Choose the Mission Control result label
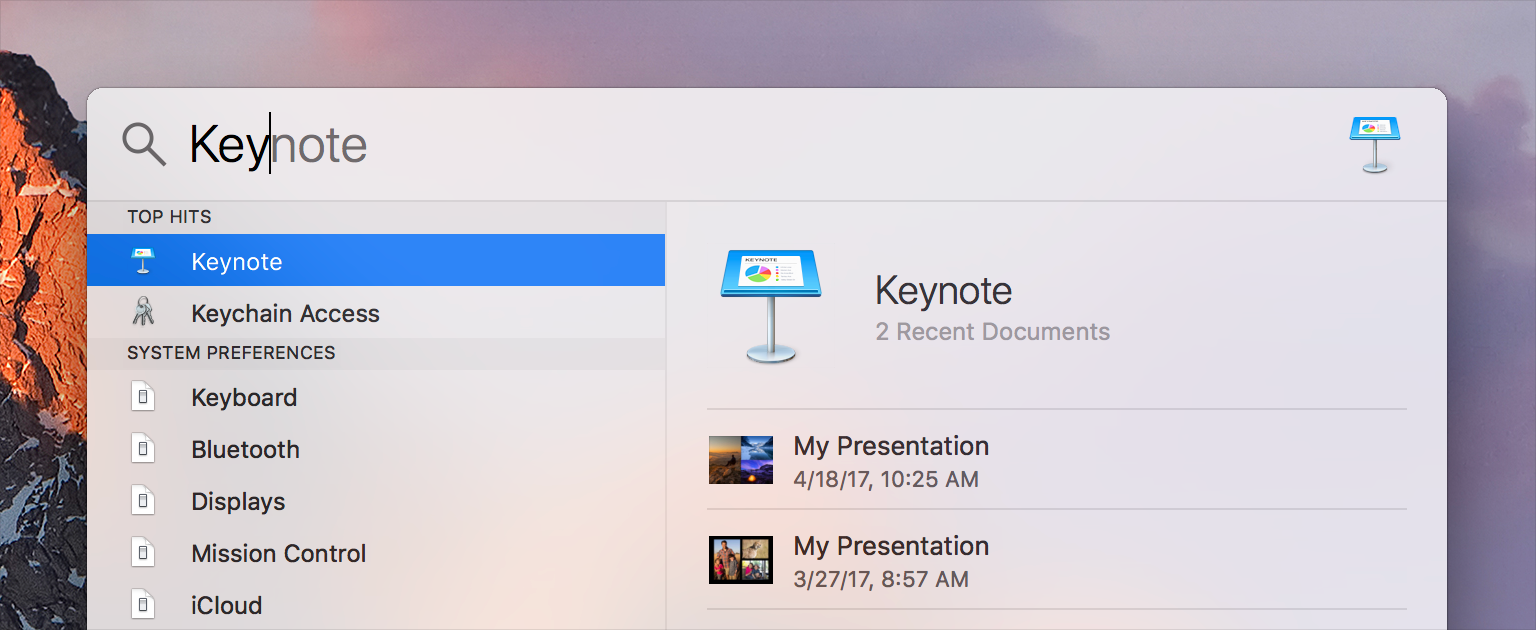The width and height of the screenshot is (1536, 630). pos(278,553)
